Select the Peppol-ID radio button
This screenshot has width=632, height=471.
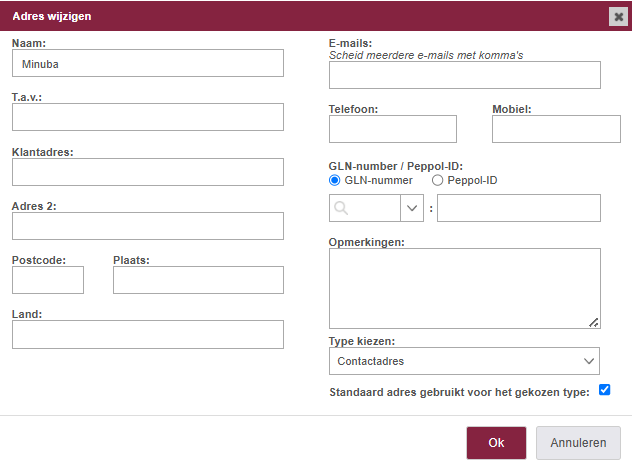[x=437, y=180]
